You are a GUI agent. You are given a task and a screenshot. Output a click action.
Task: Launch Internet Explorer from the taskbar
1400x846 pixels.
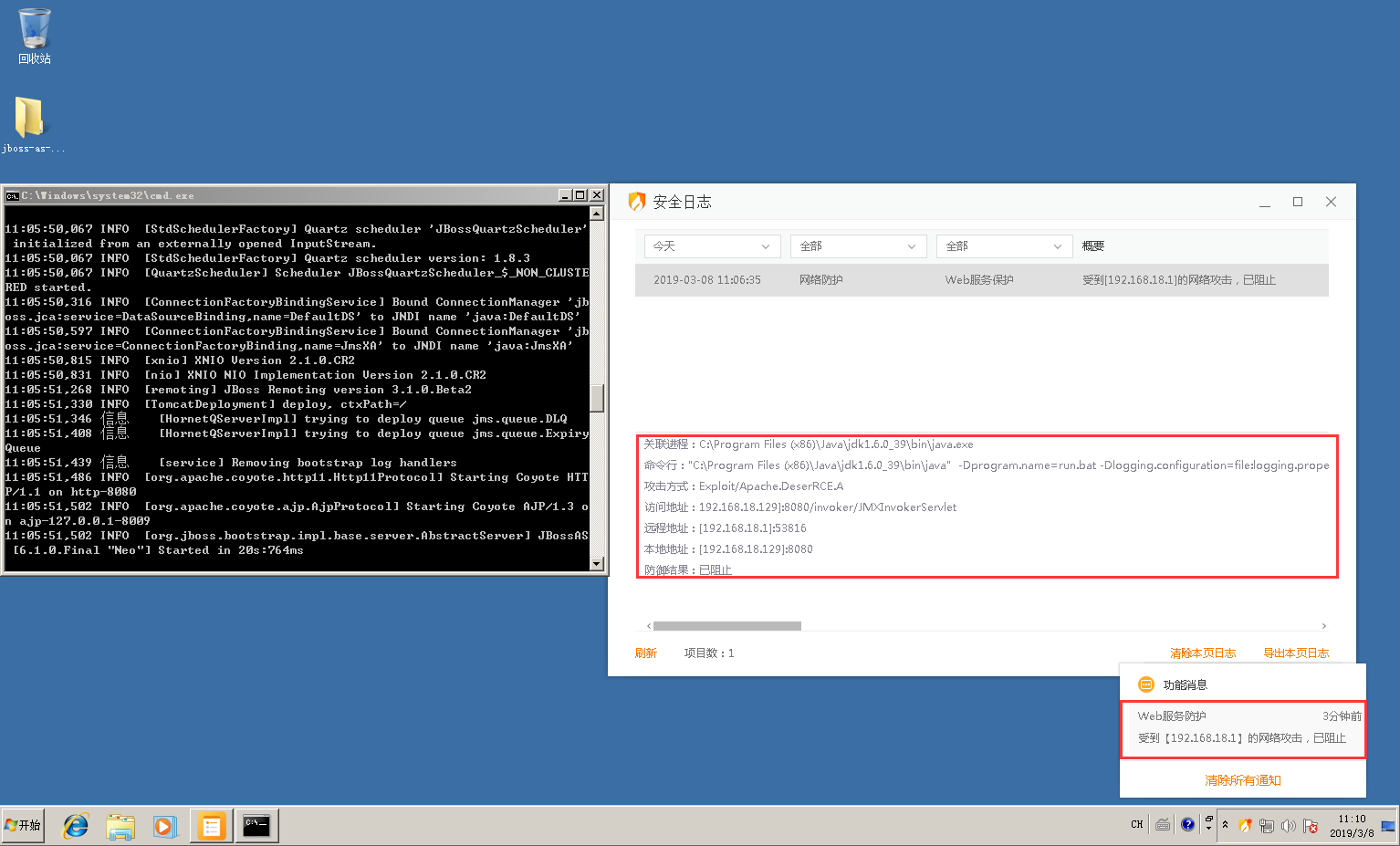(75, 826)
